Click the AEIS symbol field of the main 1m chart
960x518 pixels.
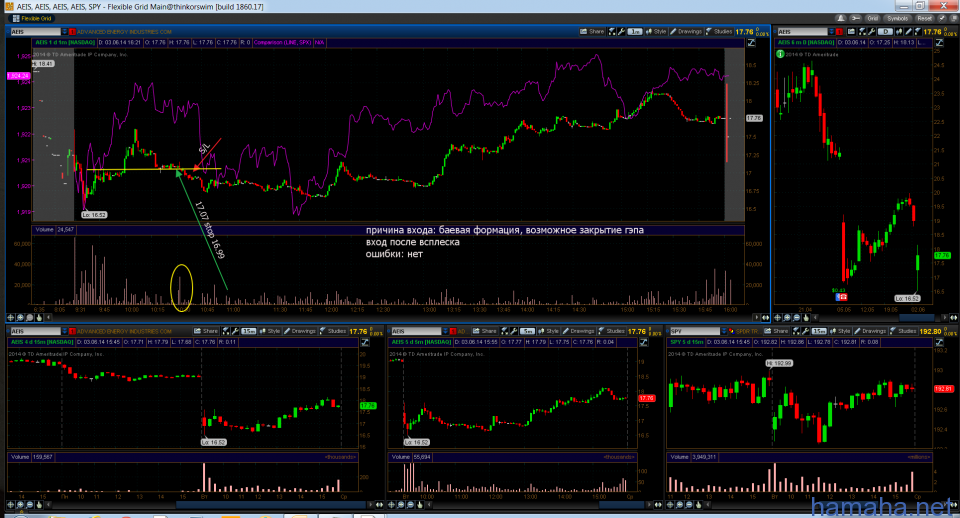(x=34, y=31)
